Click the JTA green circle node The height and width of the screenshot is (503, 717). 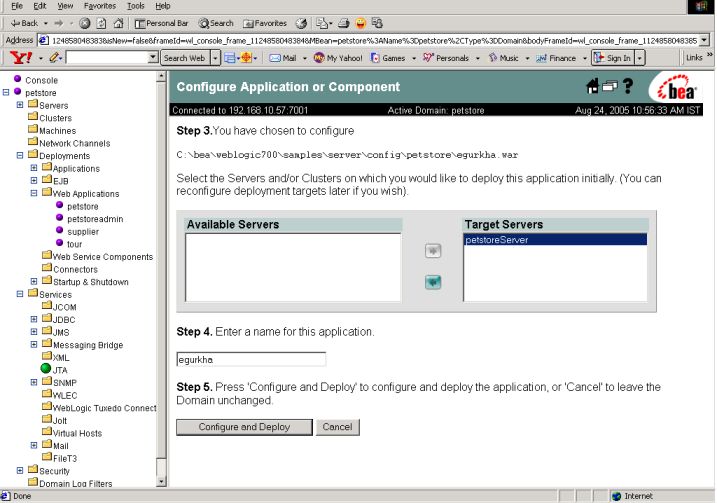click(46, 368)
